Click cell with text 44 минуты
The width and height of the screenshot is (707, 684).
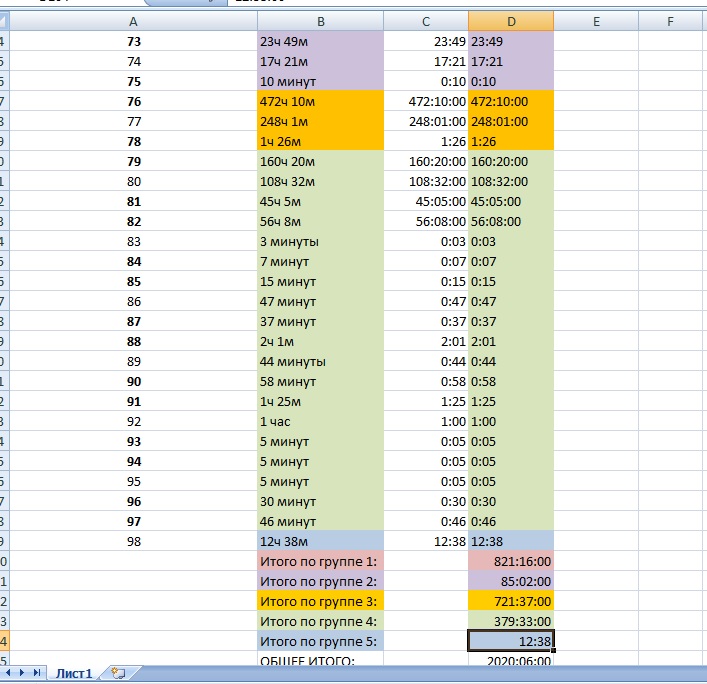(321, 361)
